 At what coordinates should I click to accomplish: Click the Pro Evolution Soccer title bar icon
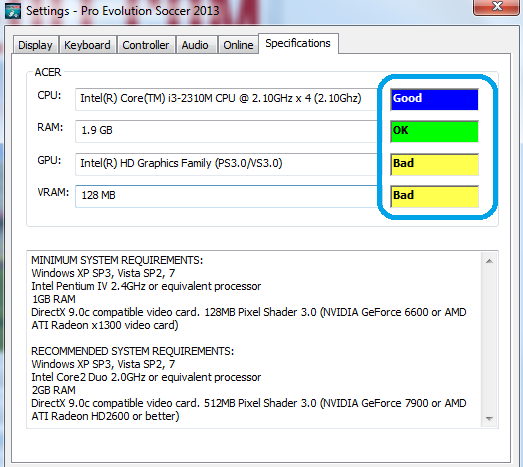(x=13, y=11)
